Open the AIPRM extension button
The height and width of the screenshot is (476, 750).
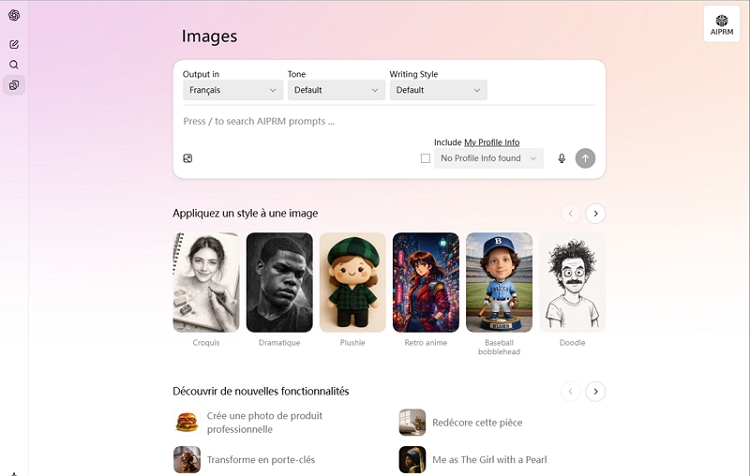pos(721,24)
